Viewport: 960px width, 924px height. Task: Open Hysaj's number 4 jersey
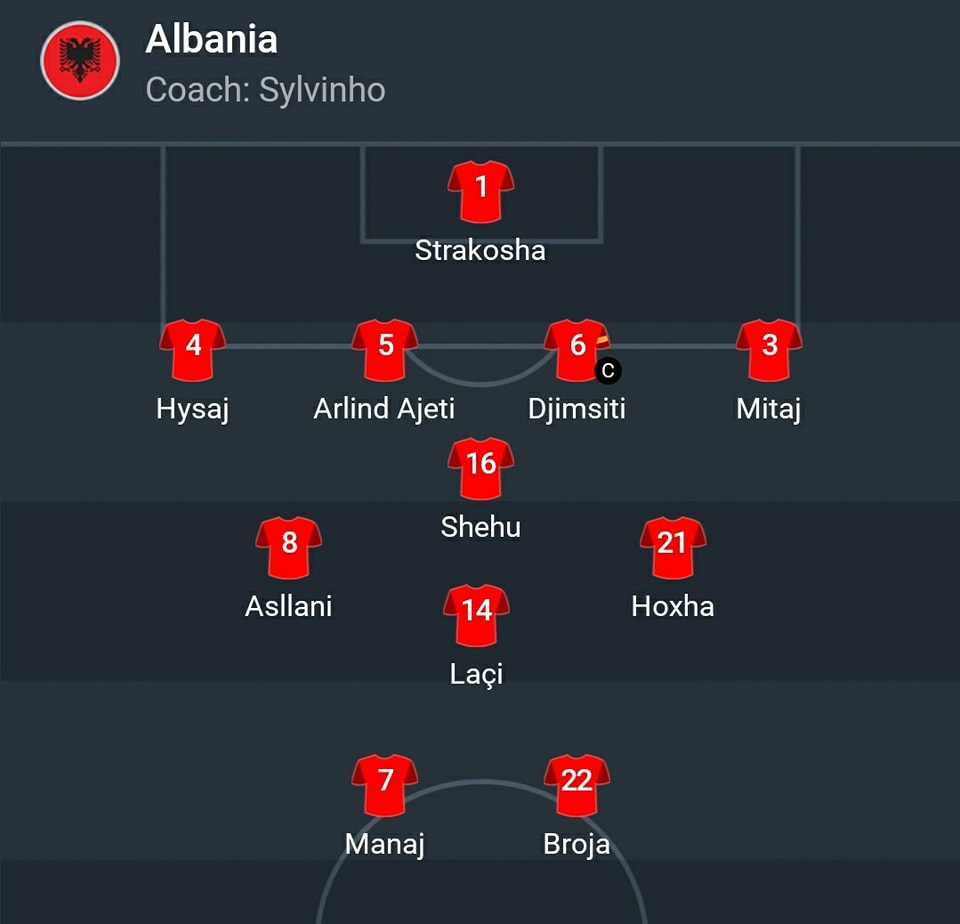tap(193, 350)
